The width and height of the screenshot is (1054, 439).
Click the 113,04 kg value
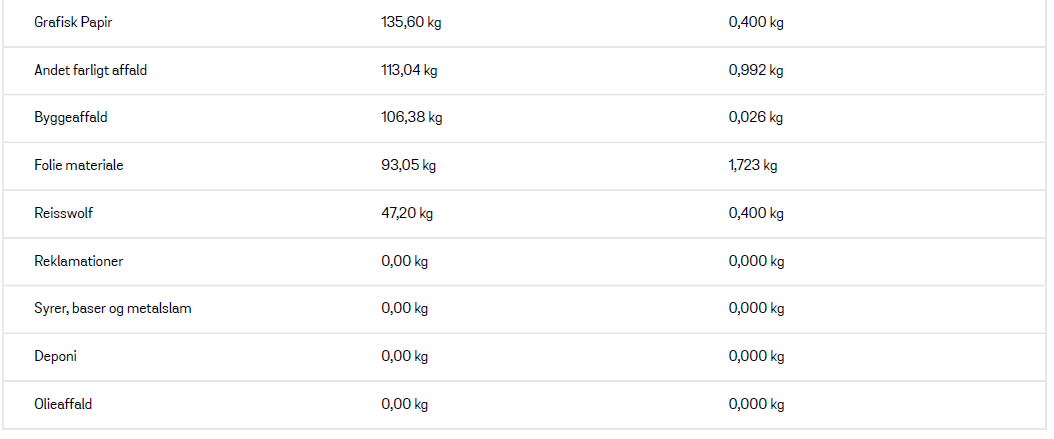point(409,70)
